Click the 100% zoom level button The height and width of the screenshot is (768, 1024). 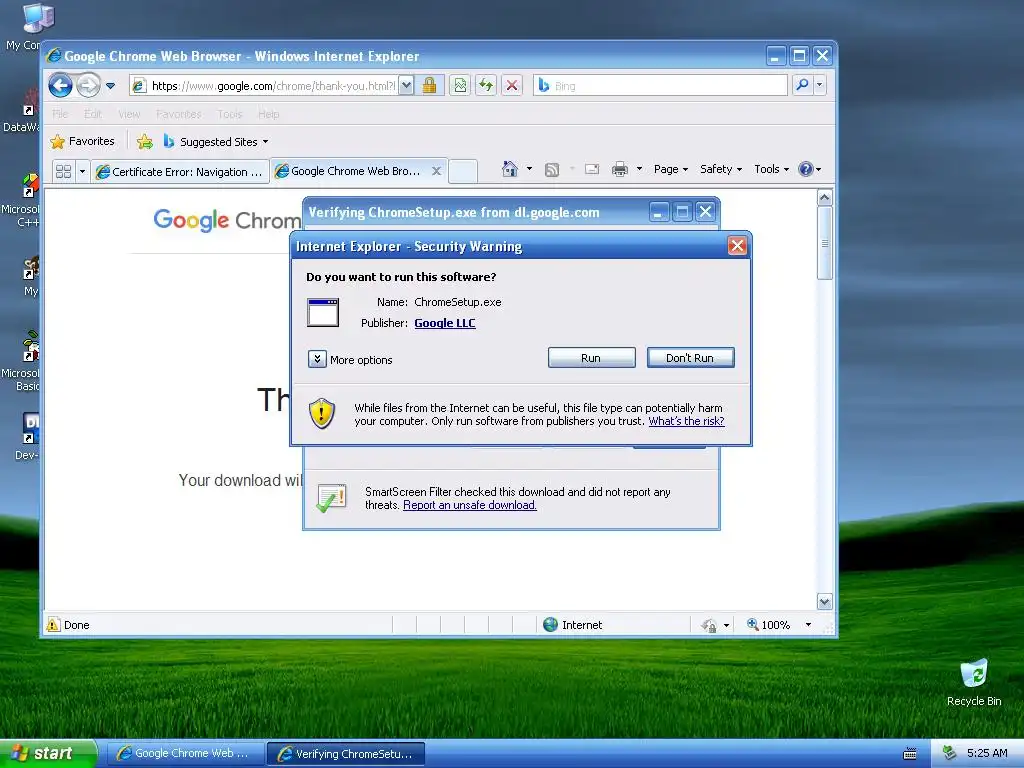[x=769, y=624]
